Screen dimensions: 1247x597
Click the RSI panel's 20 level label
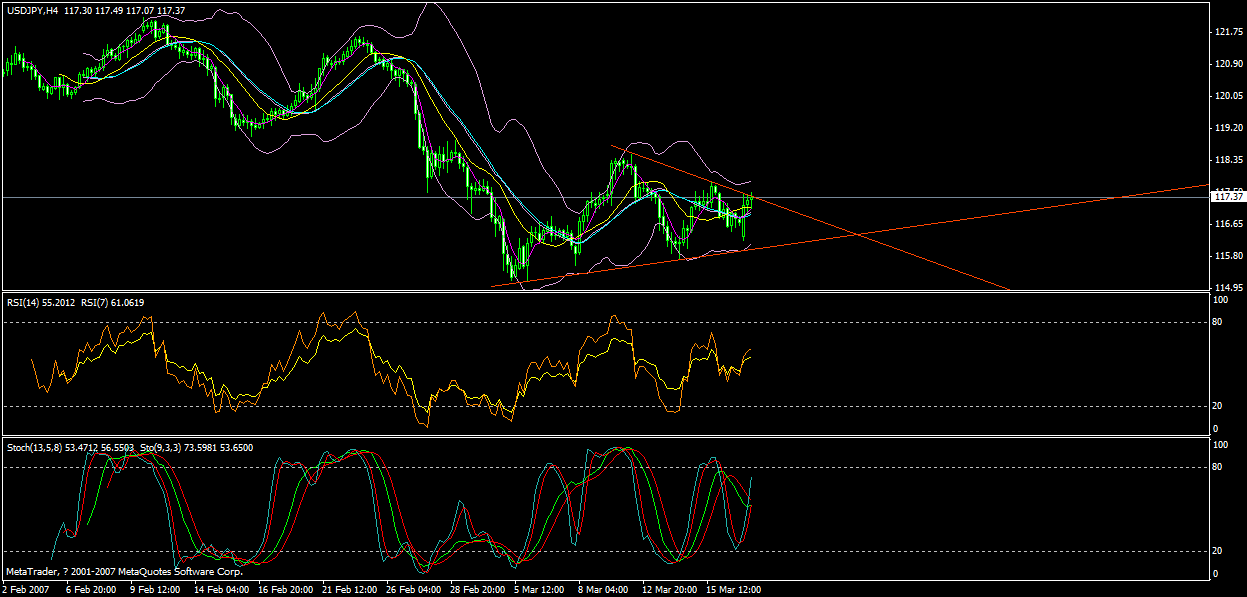[x=1217, y=405]
